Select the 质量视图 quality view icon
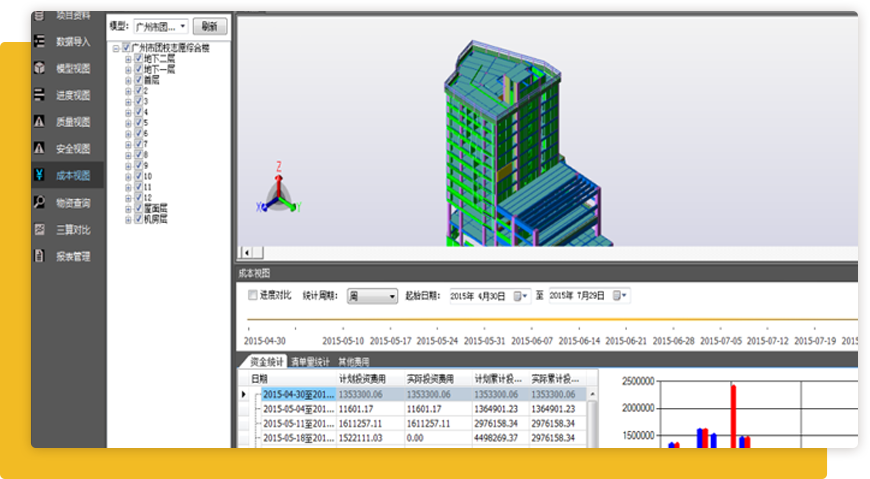870x479 pixels. 39,122
